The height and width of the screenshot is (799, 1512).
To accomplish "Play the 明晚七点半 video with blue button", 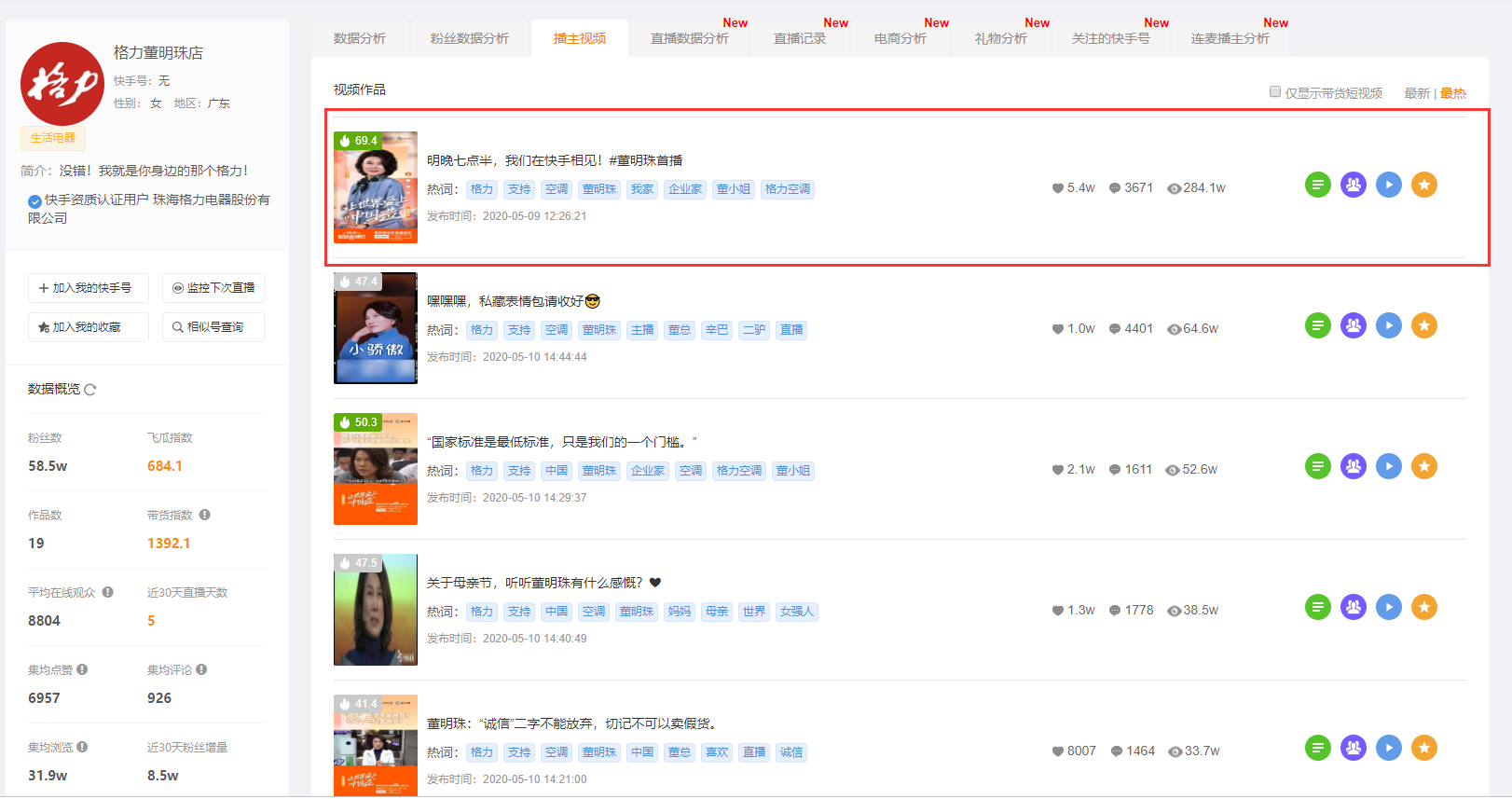I will point(1389,185).
